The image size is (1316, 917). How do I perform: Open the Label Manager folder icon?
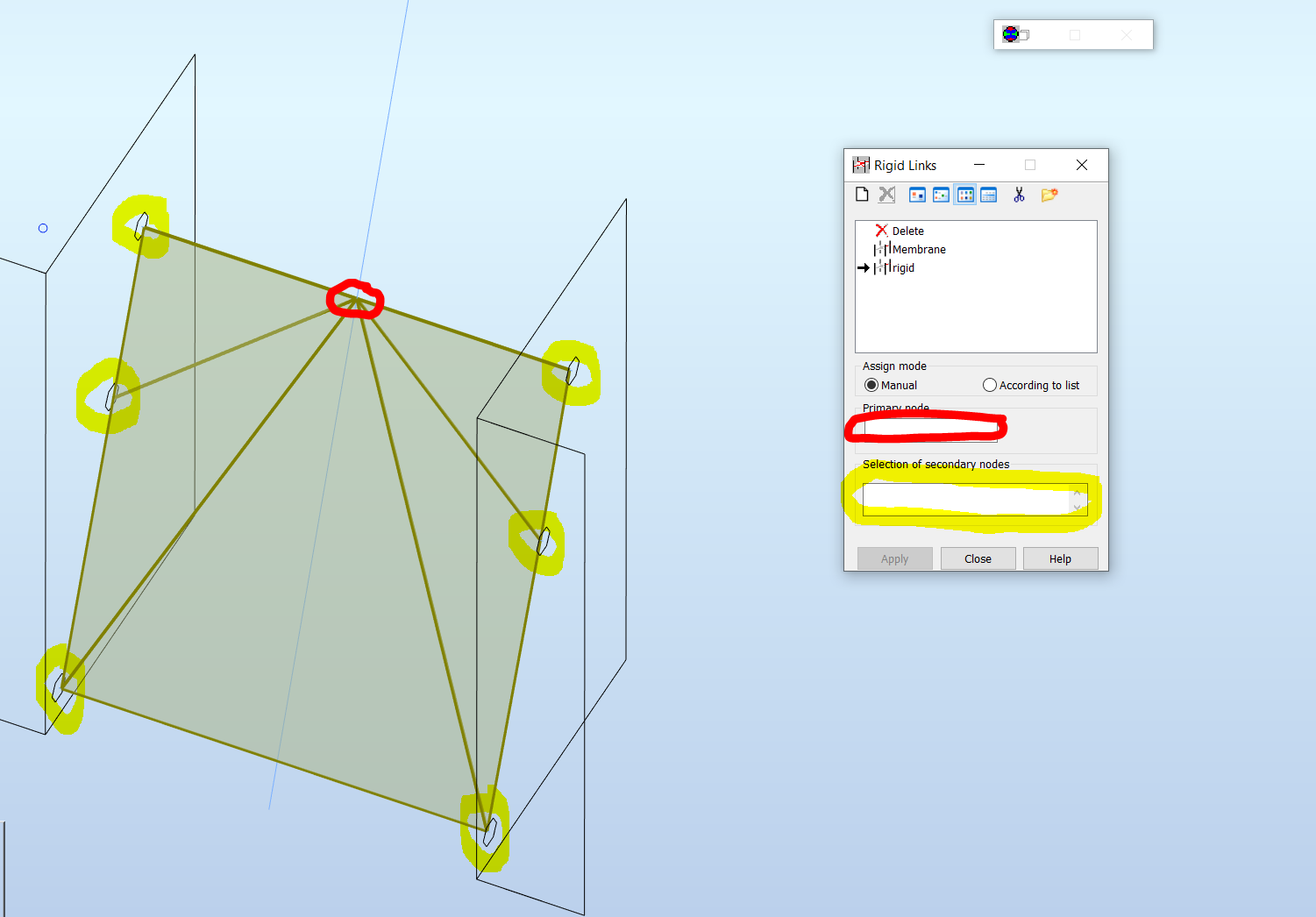coord(1049,194)
